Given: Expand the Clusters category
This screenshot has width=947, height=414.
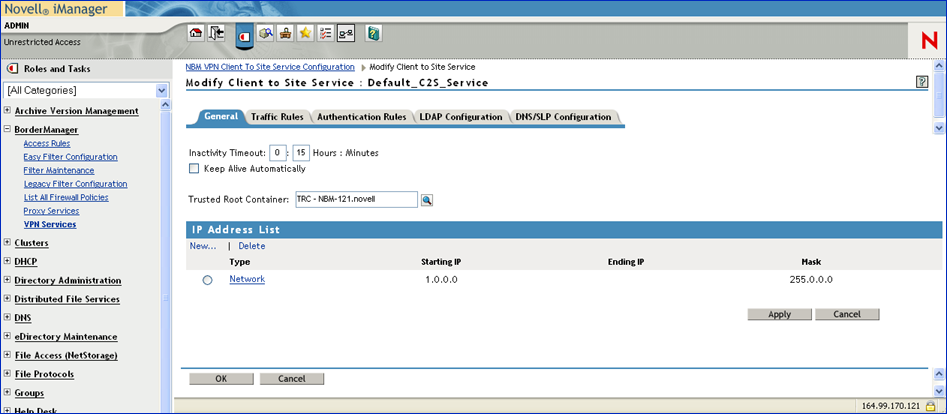Looking at the screenshot, I should [x=7, y=242].
